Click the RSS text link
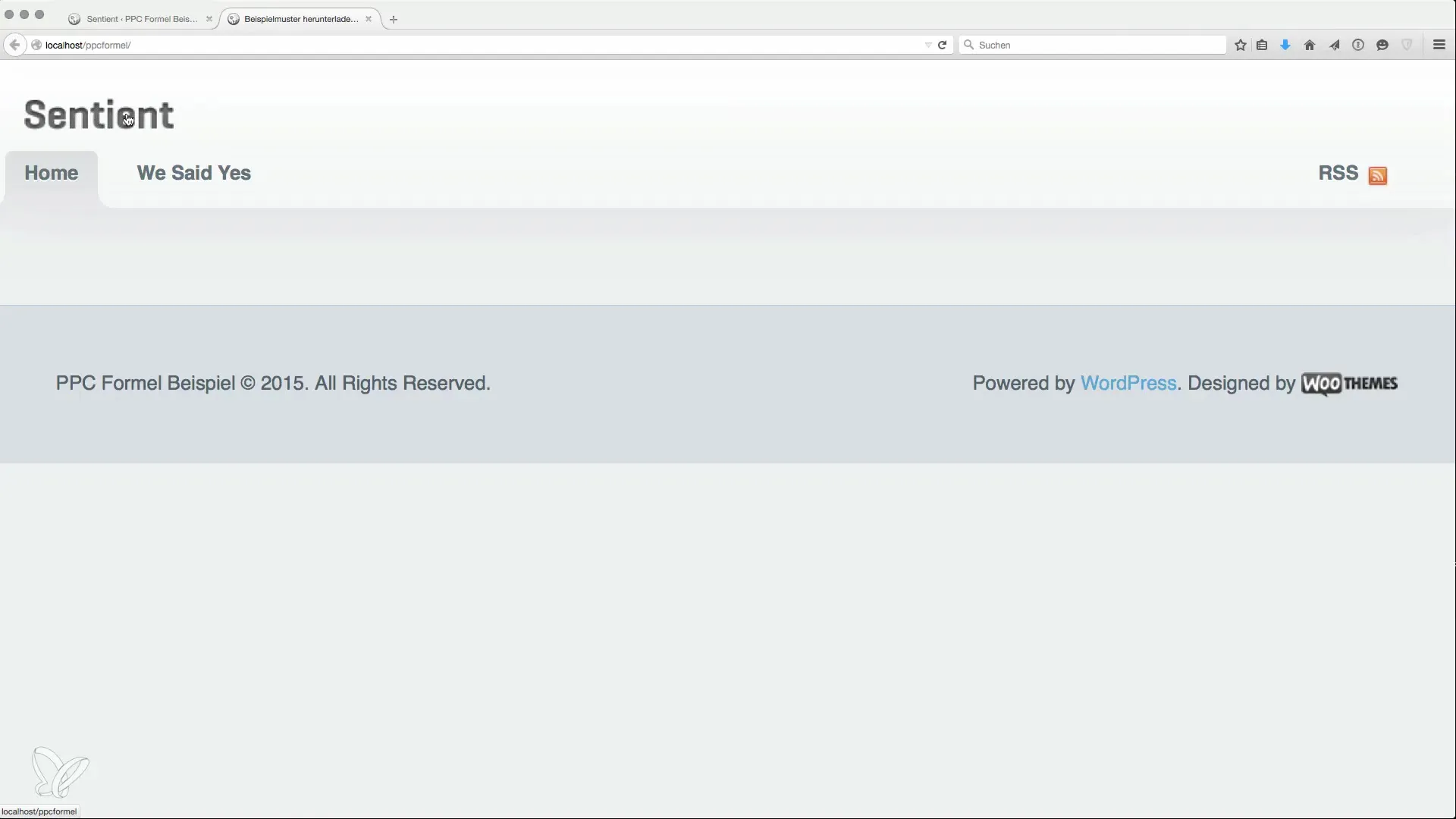The height and width of the screenshot is (819, 1456). (1338, 173)
